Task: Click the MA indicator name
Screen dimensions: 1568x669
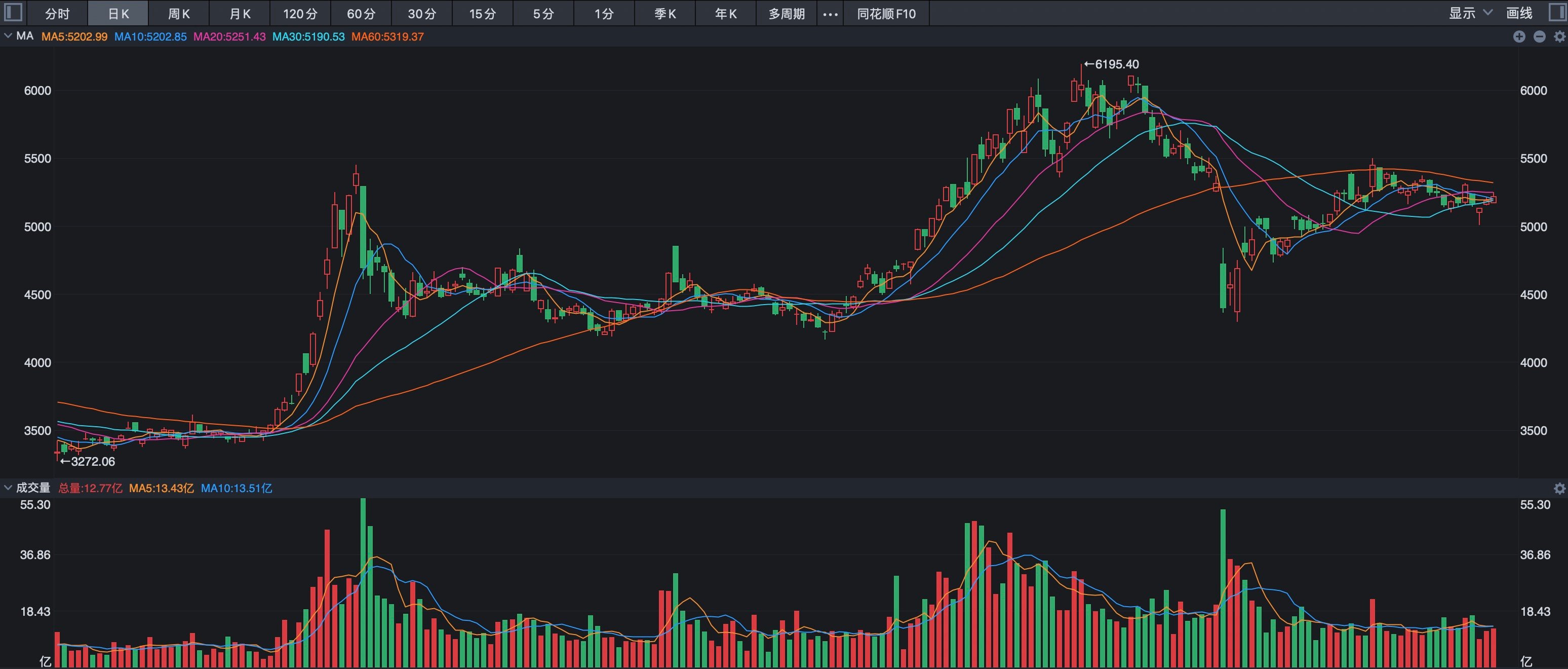Action: tap(25, 36)
